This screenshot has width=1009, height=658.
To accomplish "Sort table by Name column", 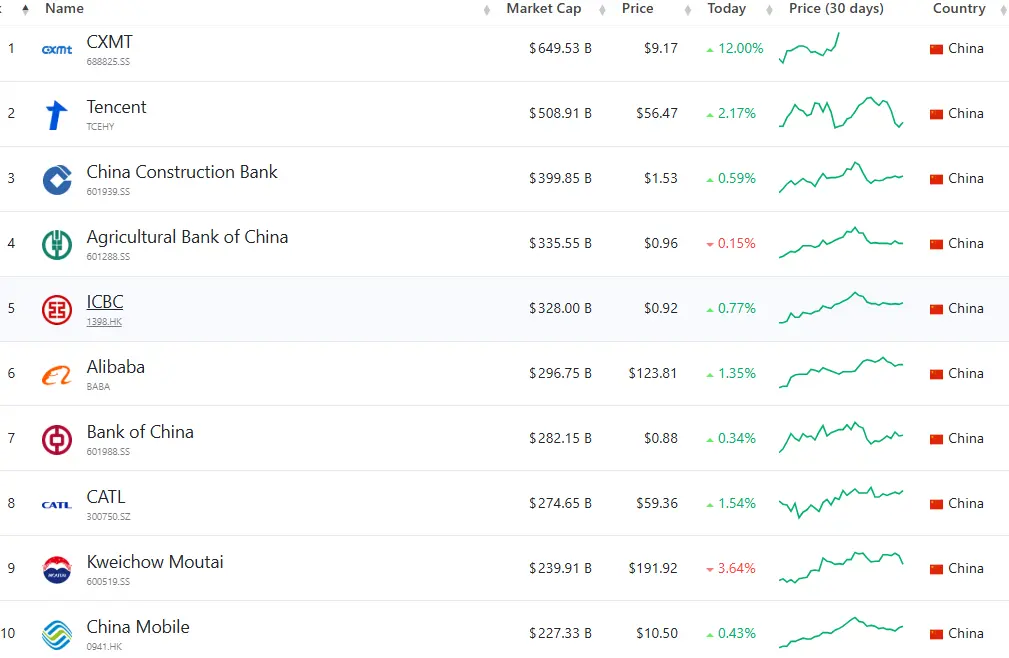I will (x=64, y=8).
